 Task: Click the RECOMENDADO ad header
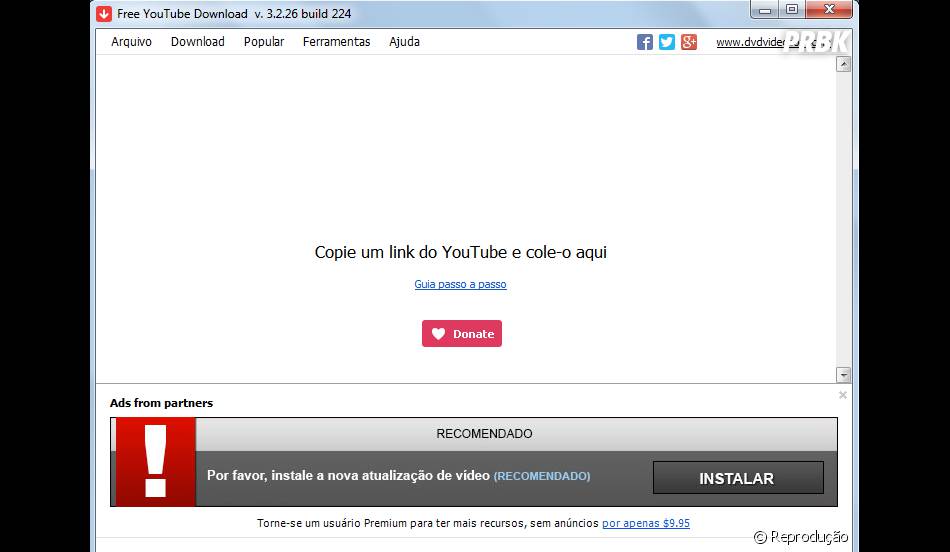484,434
